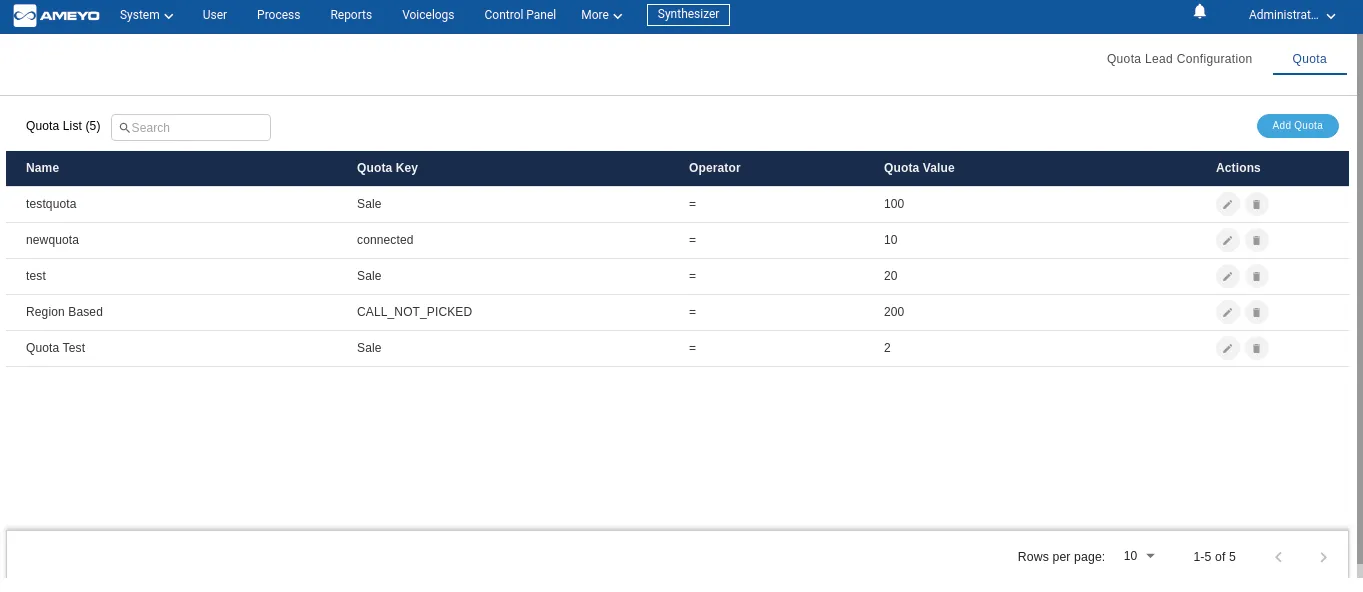Edit the Quota Test entry
Screen dimensions: 1363x592
point(1227,348)
